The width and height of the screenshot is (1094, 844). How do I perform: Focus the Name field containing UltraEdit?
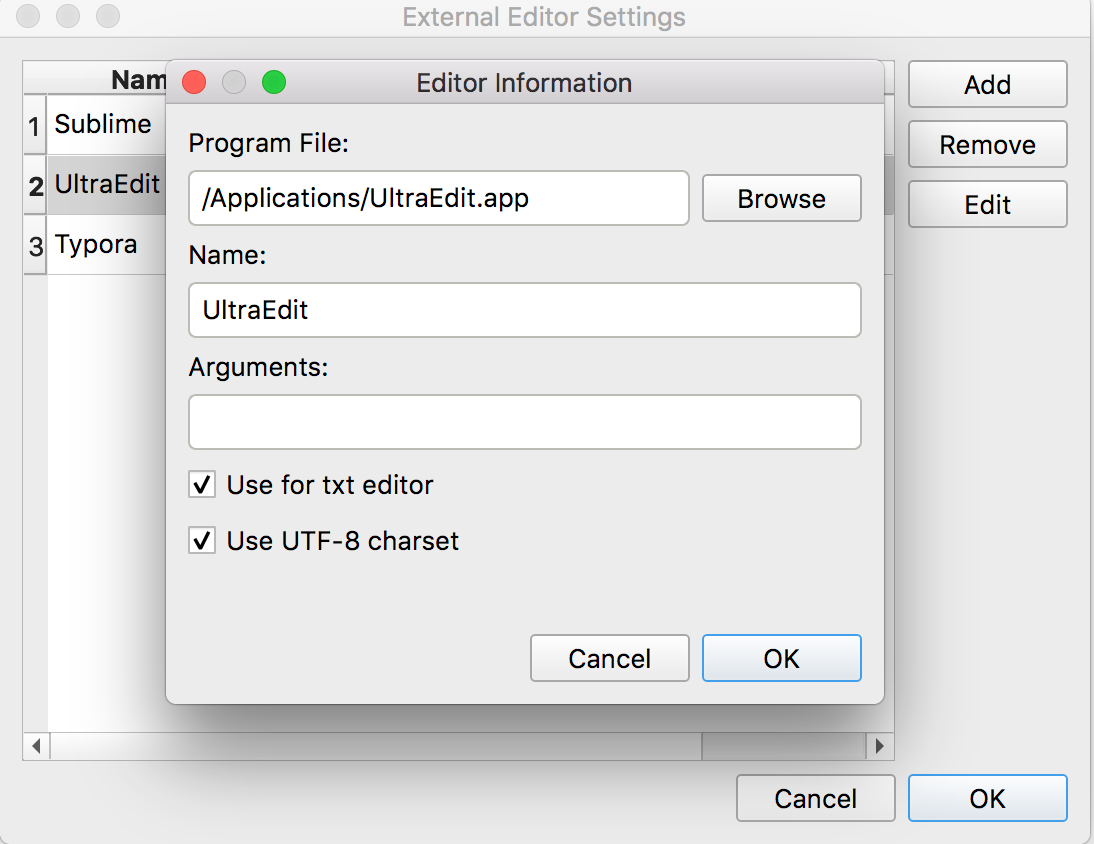click(x=524, y=310)
